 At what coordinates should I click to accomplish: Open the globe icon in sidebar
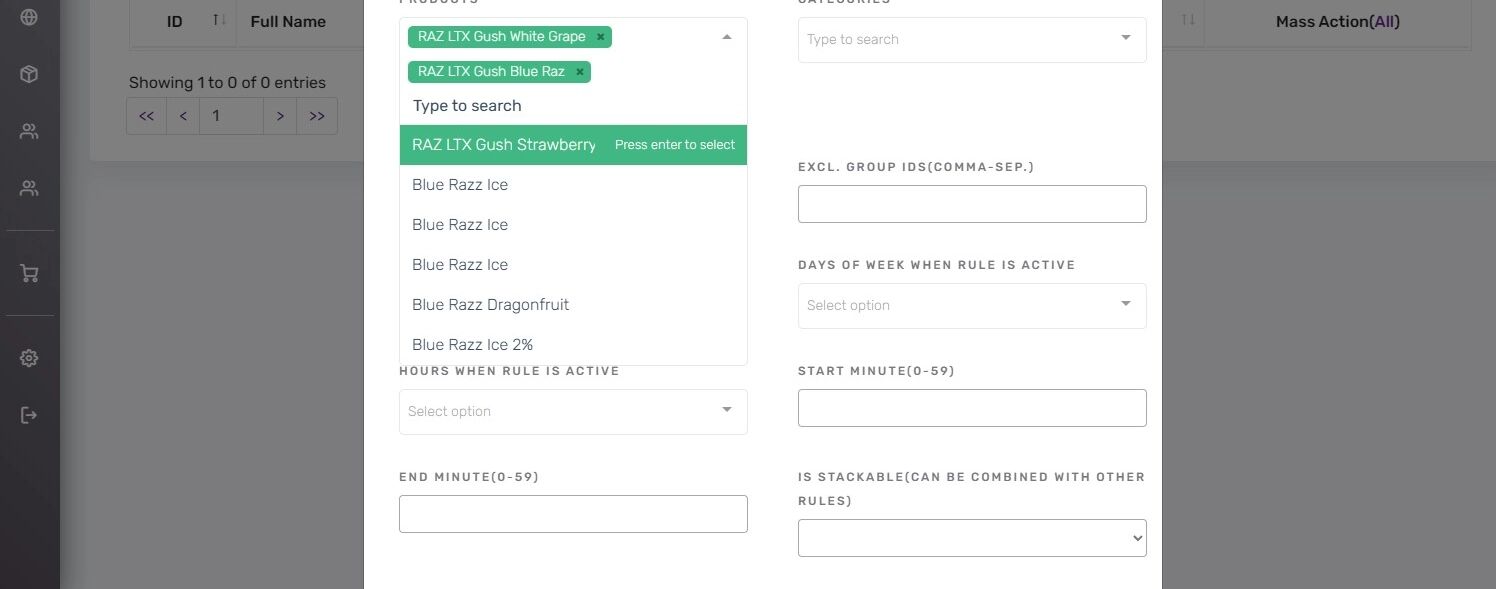coord(29,17)
